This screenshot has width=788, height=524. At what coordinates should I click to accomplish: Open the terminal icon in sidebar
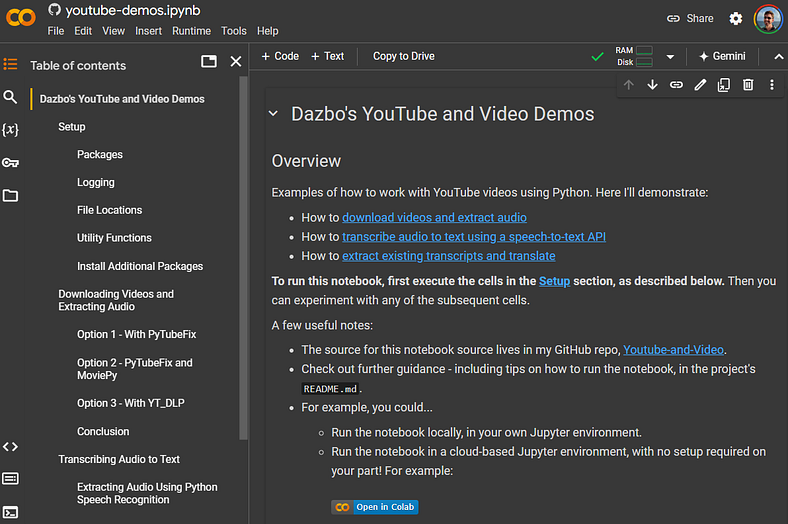click(x=10, y=512)
